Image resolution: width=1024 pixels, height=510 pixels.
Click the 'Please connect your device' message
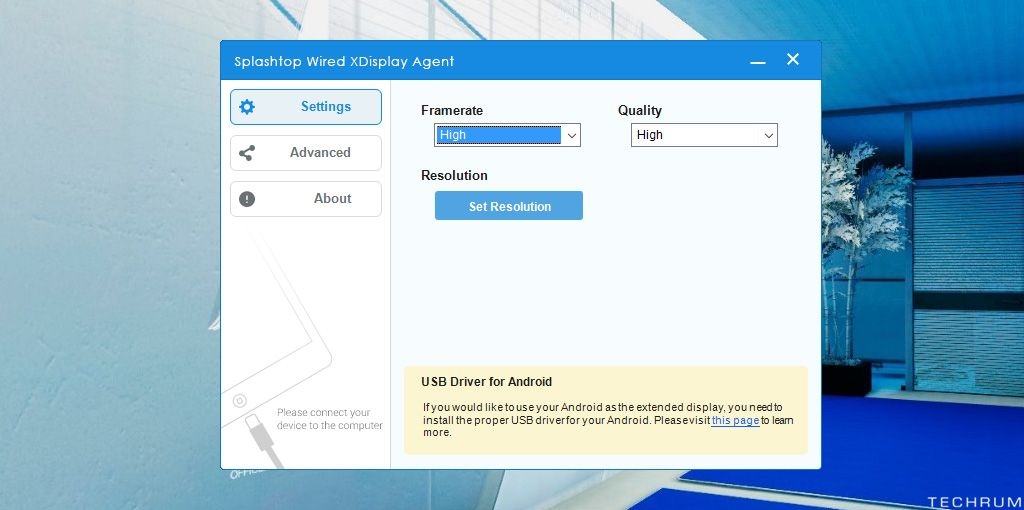coord(329,419)
